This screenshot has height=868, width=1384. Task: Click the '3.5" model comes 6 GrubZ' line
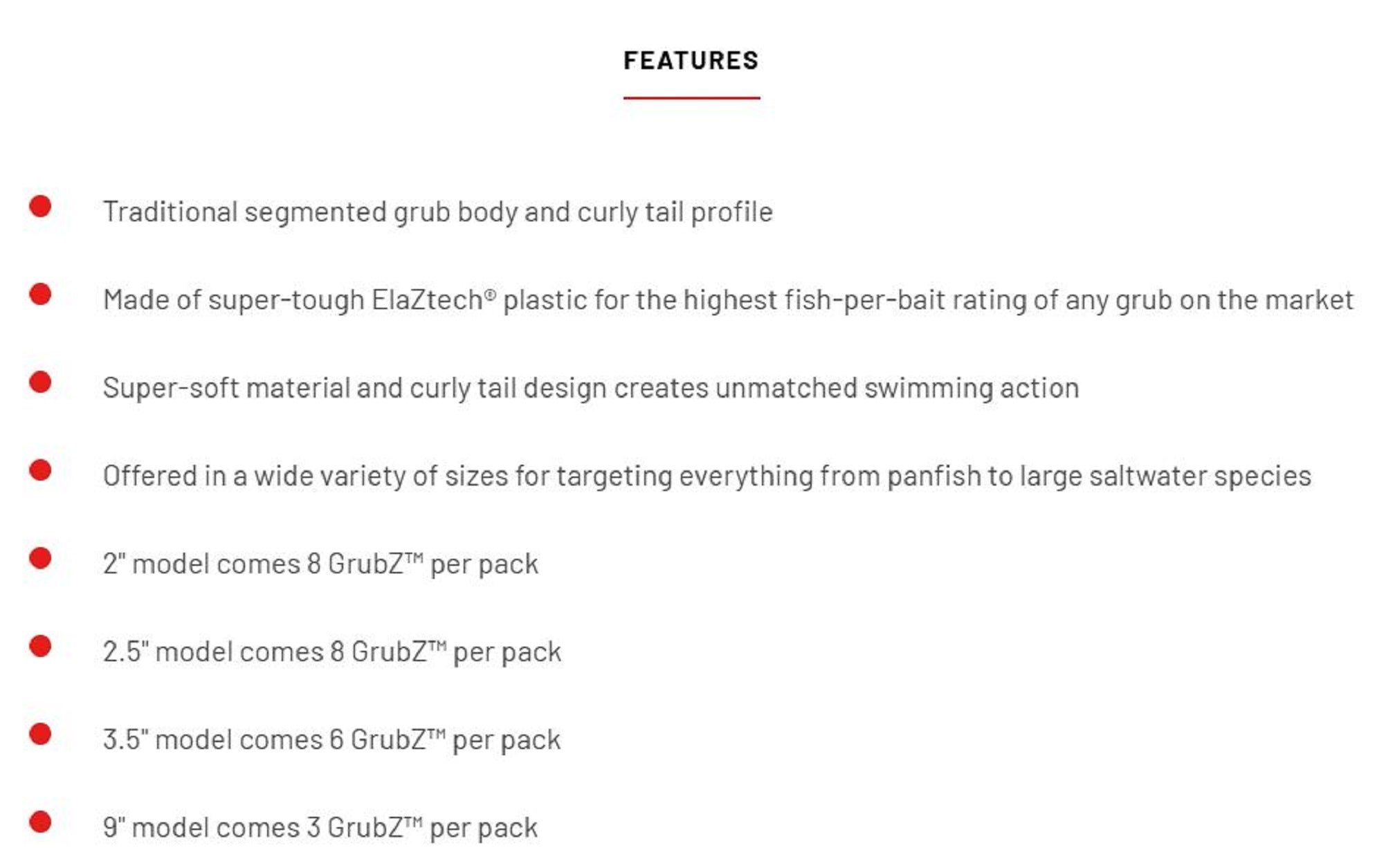[x=331, y=739]
